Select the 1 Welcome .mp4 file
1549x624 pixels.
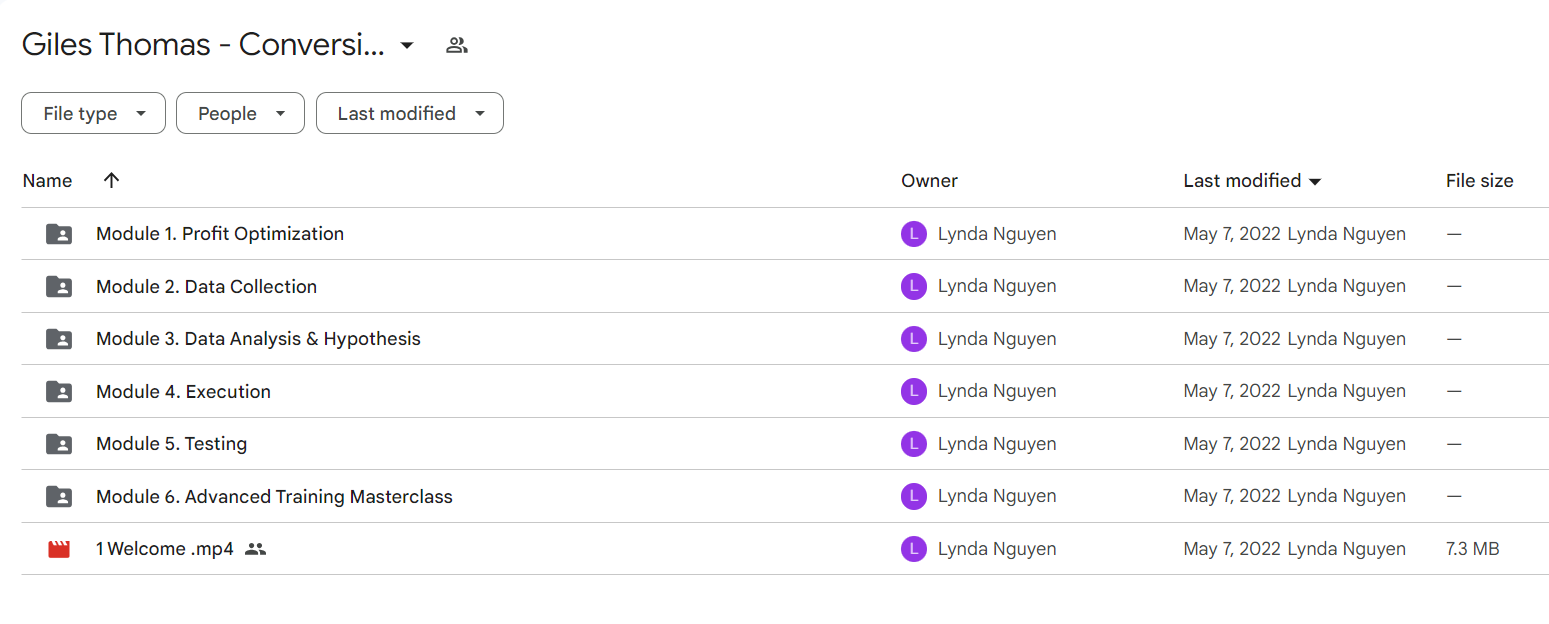[x=165, y=549]
